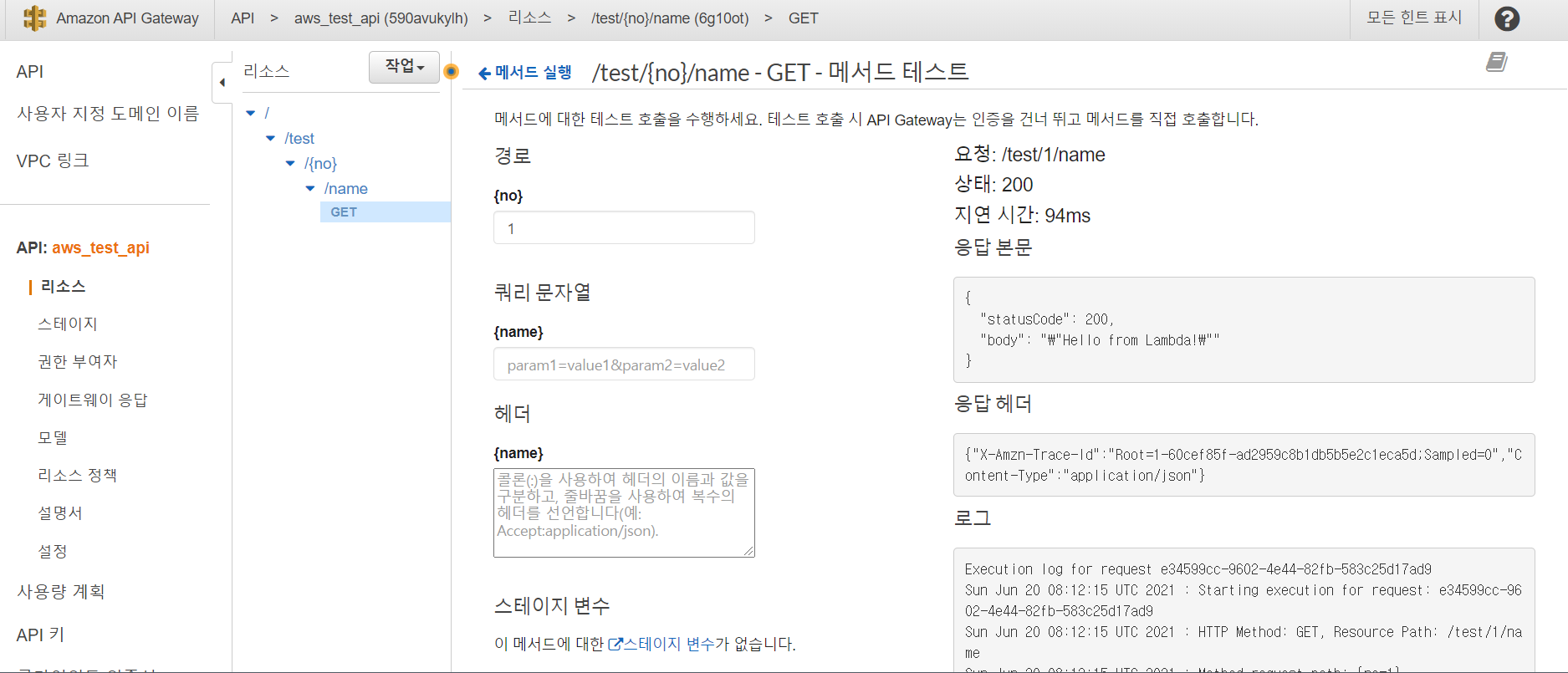Open API in left navigation
This screenshot has width=1568, height=673.
pos(30,72)
